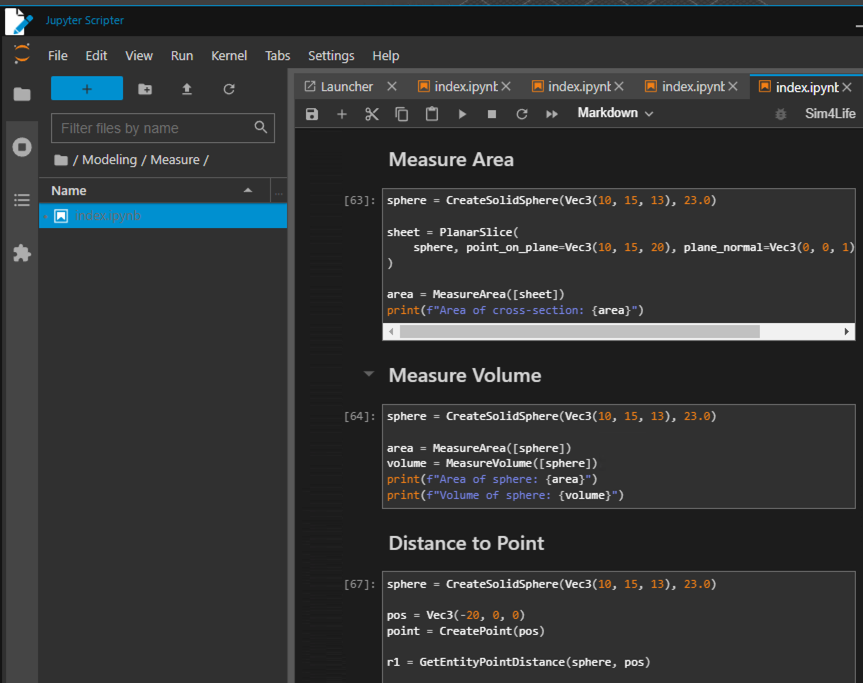Click inside code cell 63
This screenshot has width=863, height=683.
(619, 255)
